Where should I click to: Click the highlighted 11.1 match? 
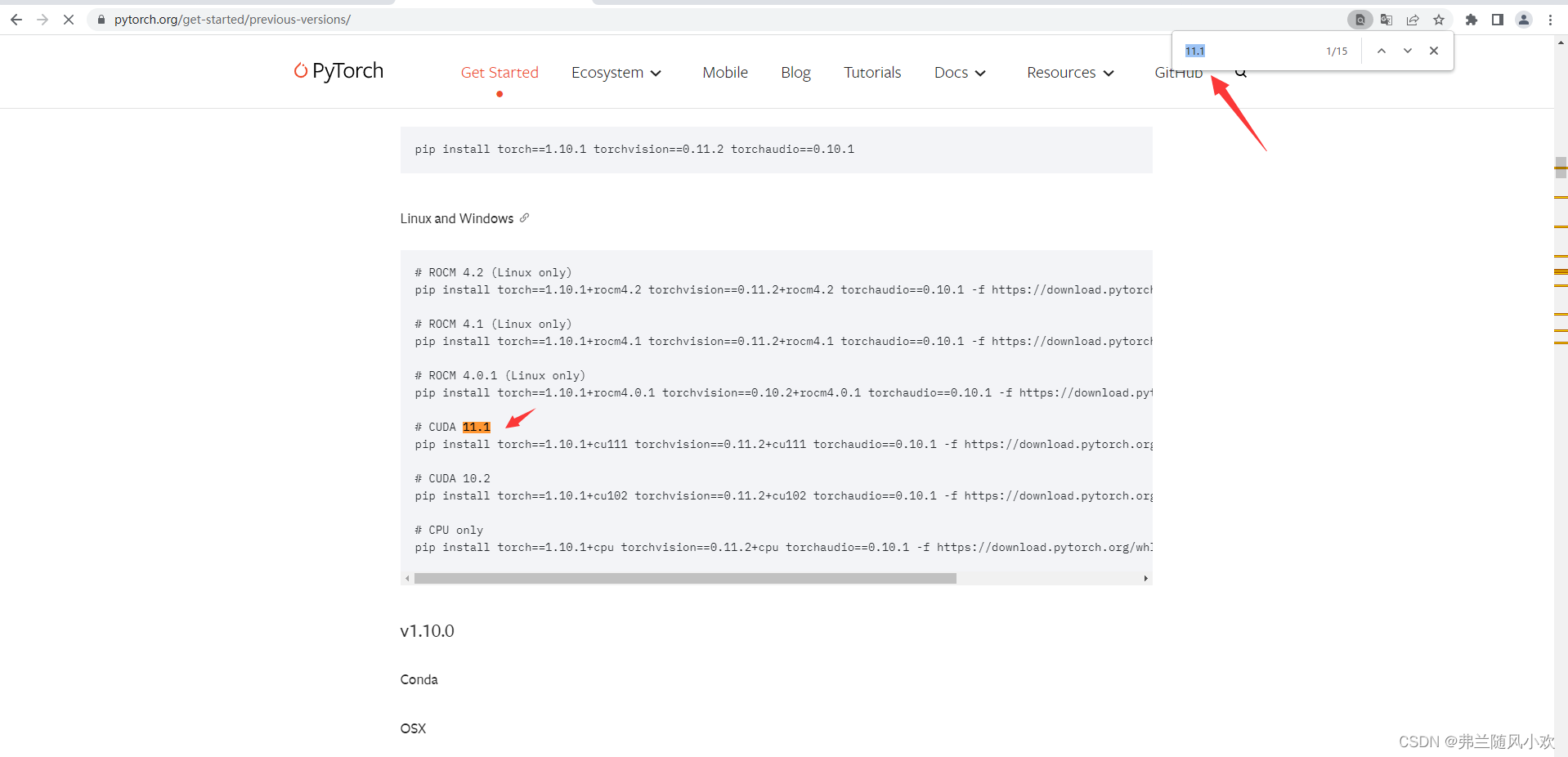477,427
